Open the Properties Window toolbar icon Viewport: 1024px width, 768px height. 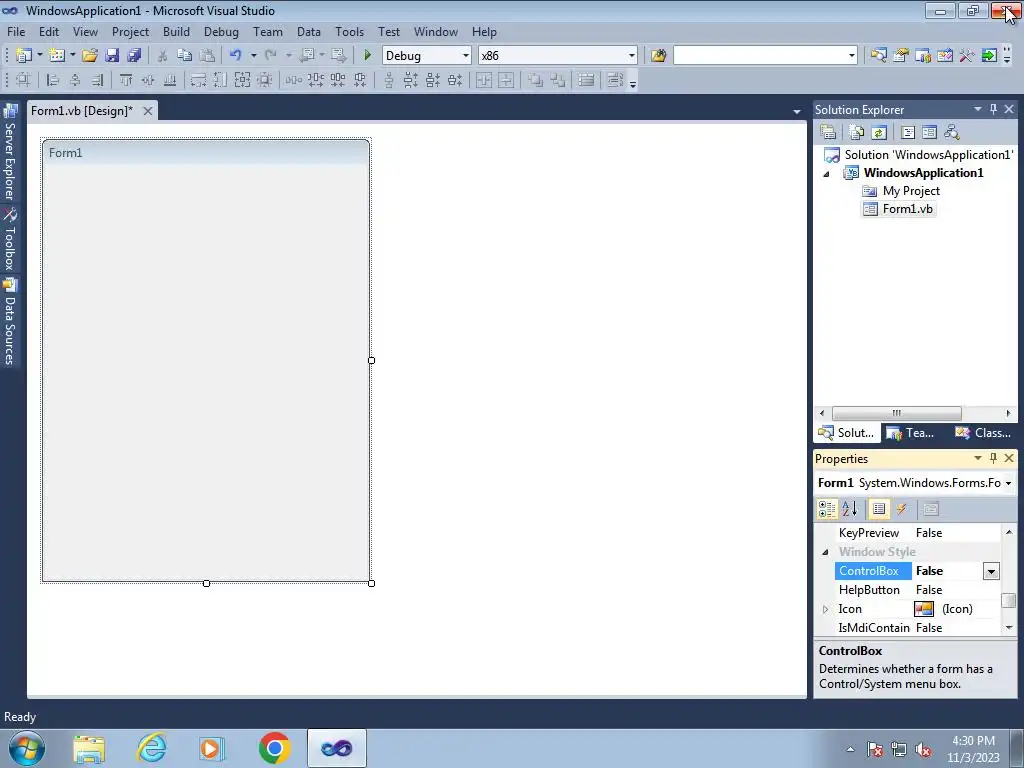coord(901,56)
